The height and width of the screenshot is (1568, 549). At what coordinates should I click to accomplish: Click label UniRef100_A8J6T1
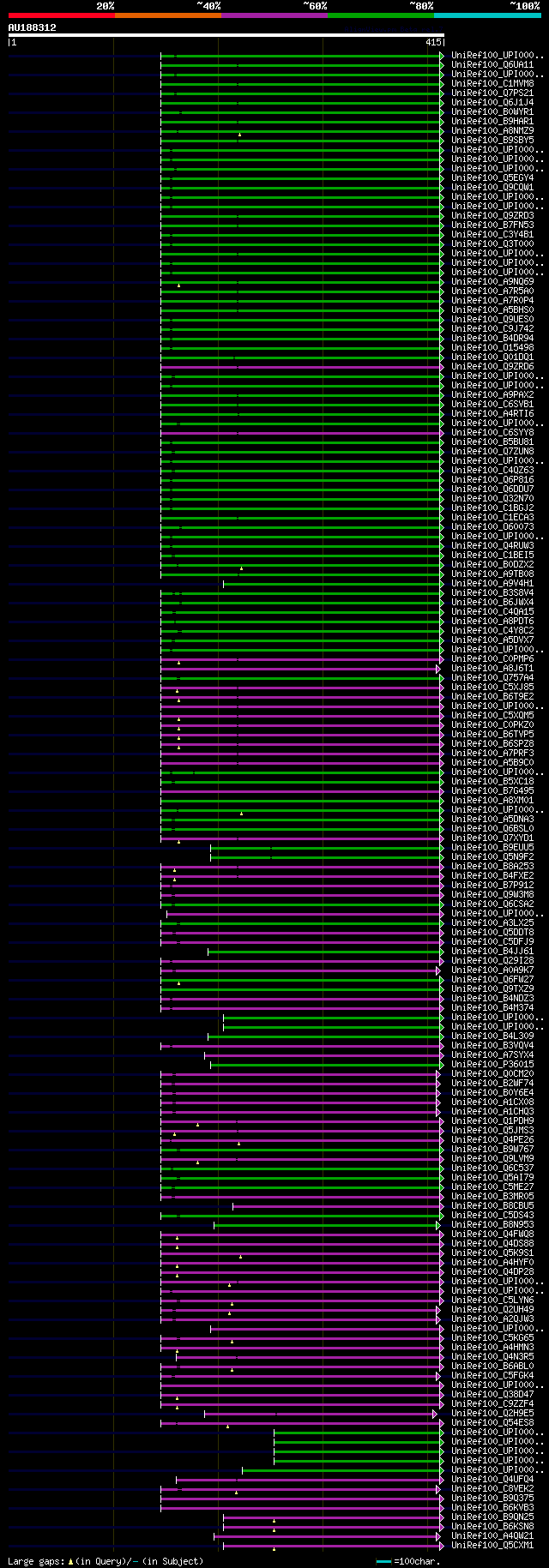[492, 669]
